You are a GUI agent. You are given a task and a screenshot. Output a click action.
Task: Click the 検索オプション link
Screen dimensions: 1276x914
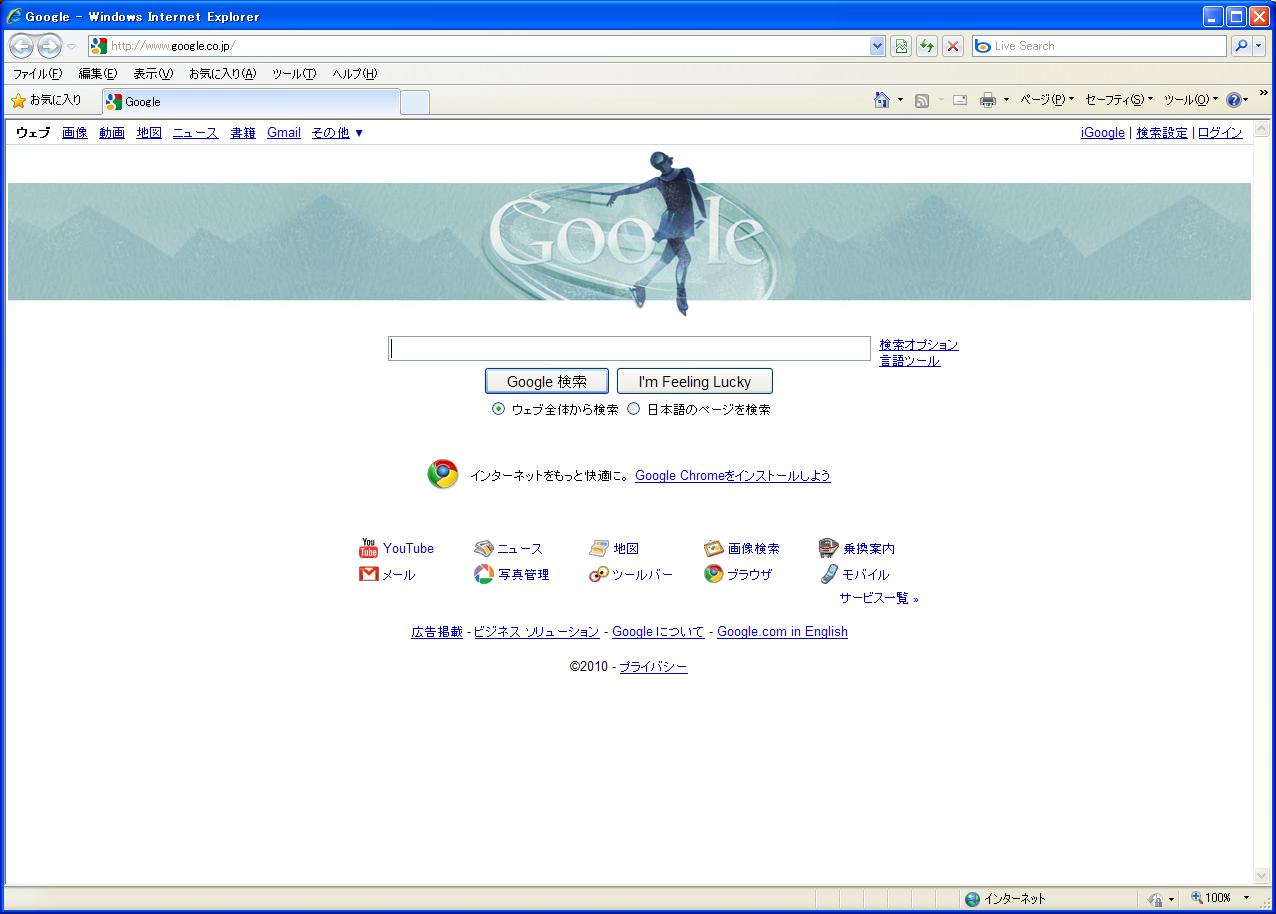919,345
